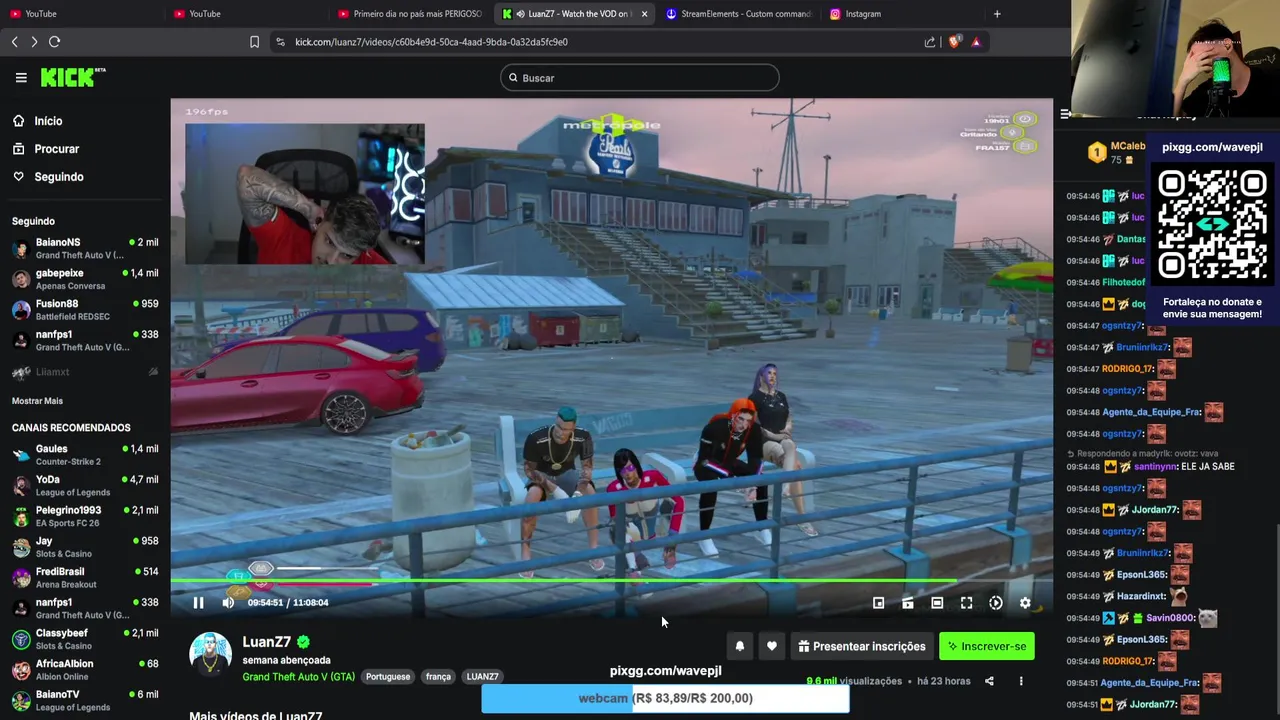
Task: Open video settings gear
Action: coord(1025,603)
